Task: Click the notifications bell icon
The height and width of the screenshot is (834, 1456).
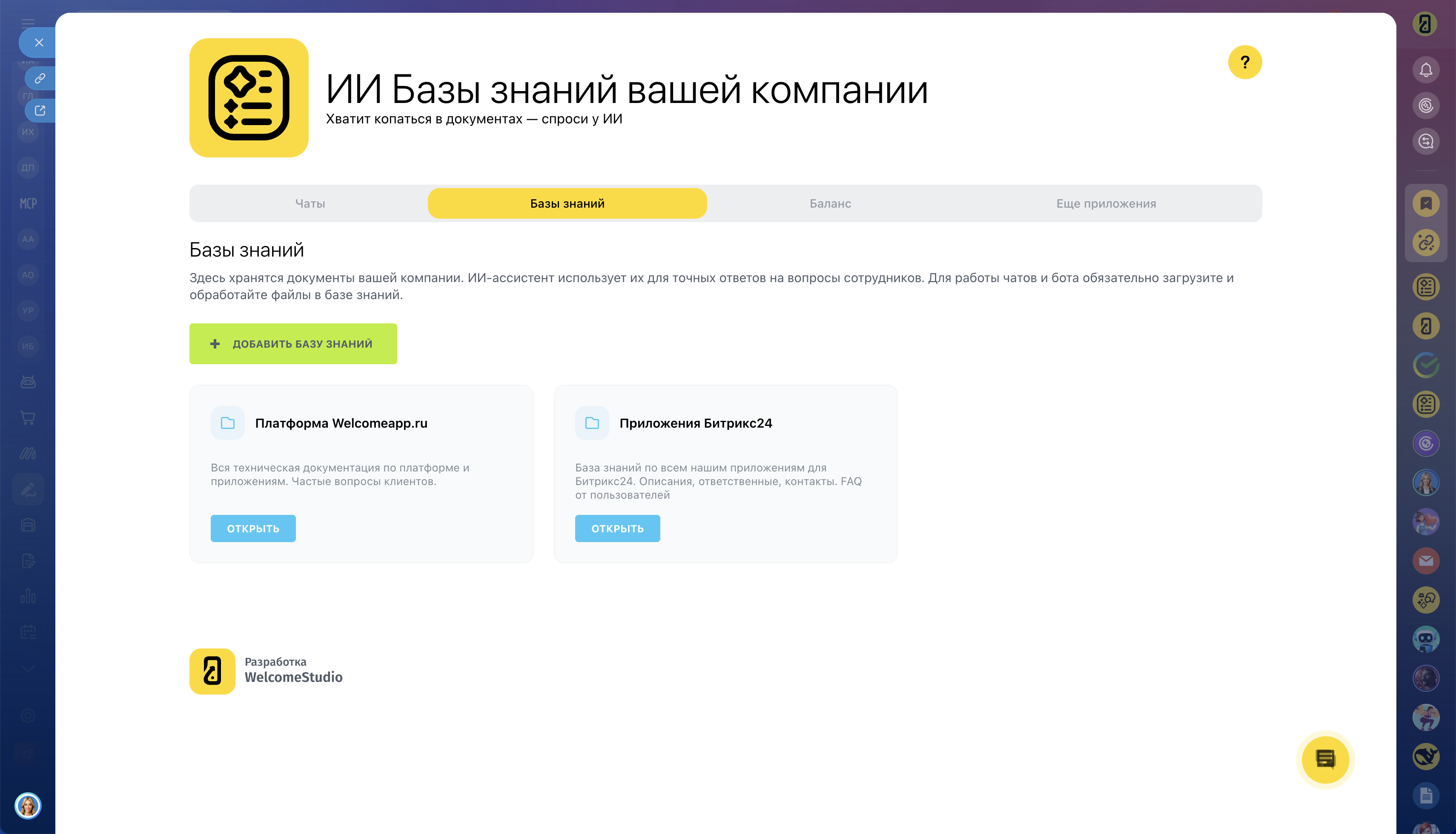Action: point(1425,70)
